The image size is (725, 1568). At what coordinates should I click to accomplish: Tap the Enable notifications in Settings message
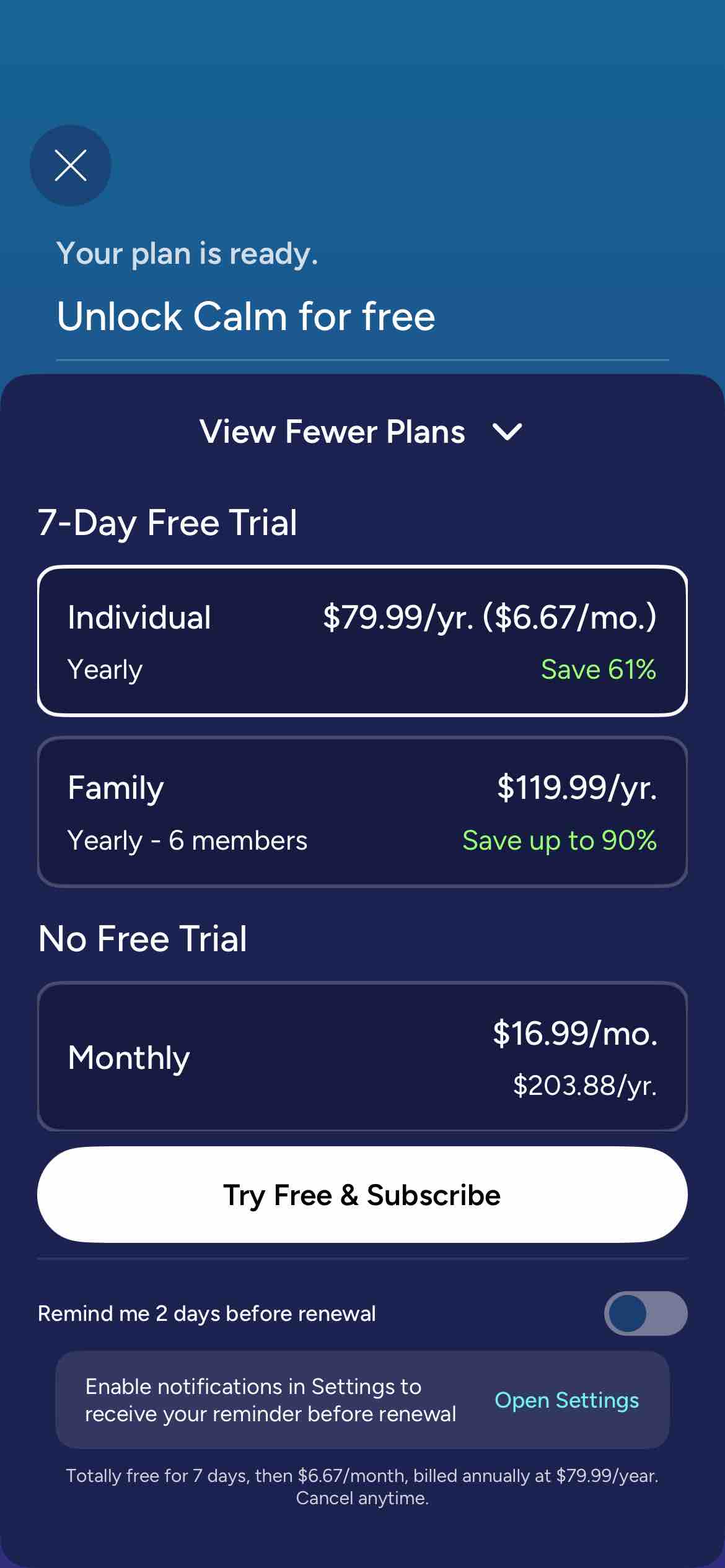pos(270,1400)
